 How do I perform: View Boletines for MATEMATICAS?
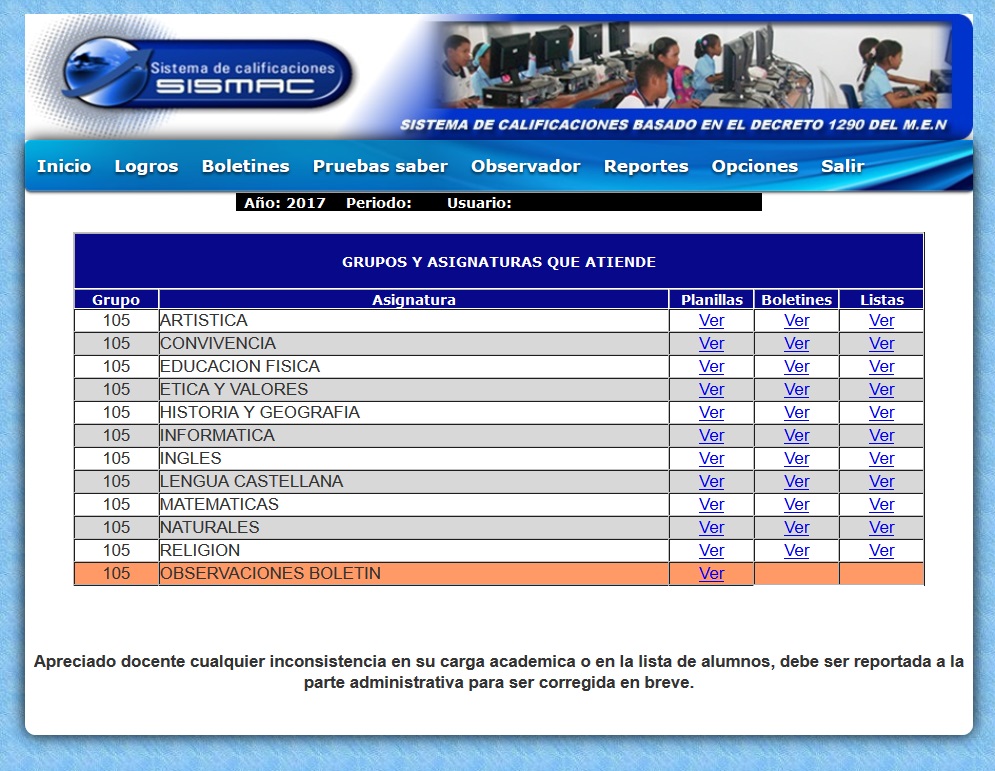point(796,504)
